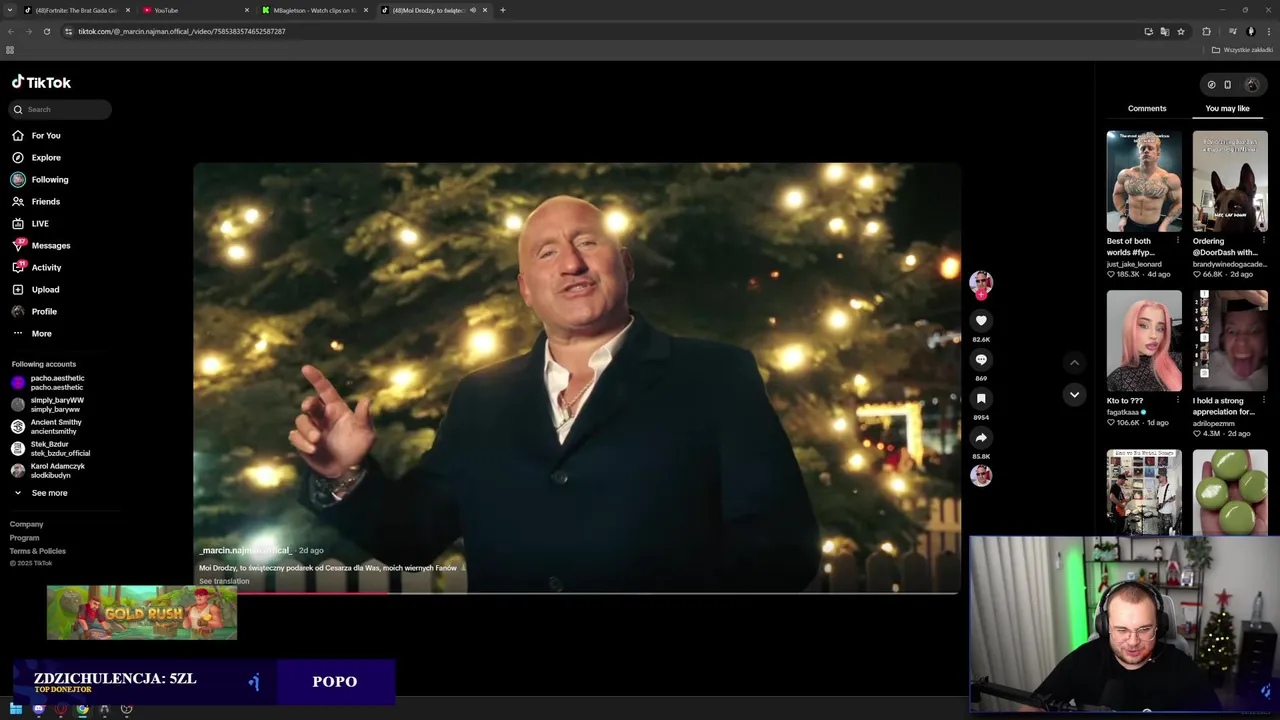Open options for I hold a strong appreciation video

point(1263,400)
